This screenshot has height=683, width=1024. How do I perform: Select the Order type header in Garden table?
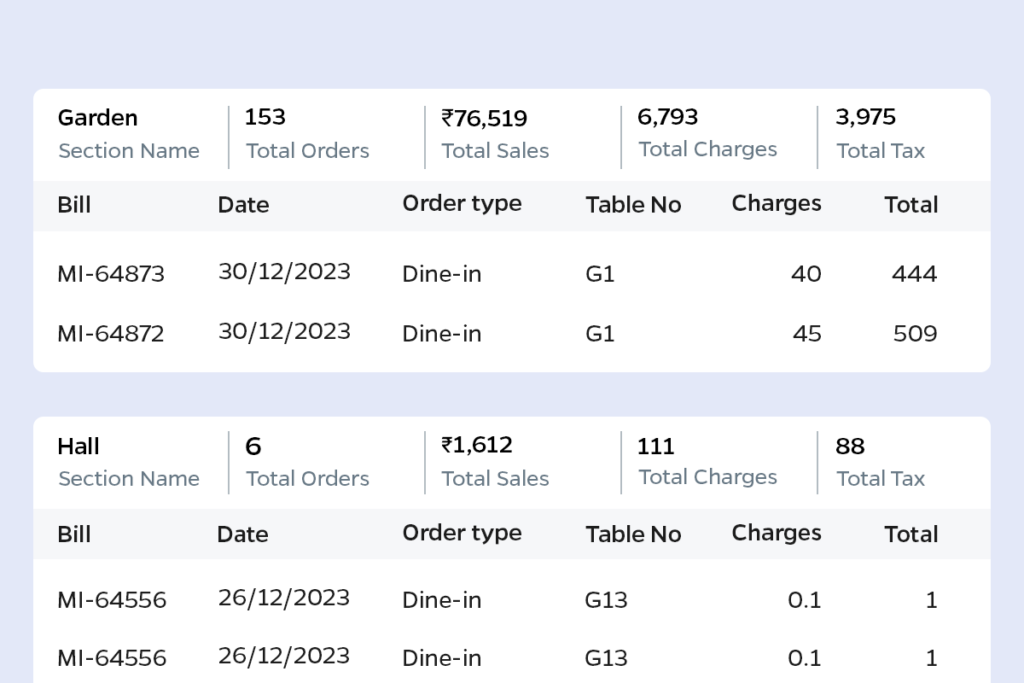[x=462, y=204]
